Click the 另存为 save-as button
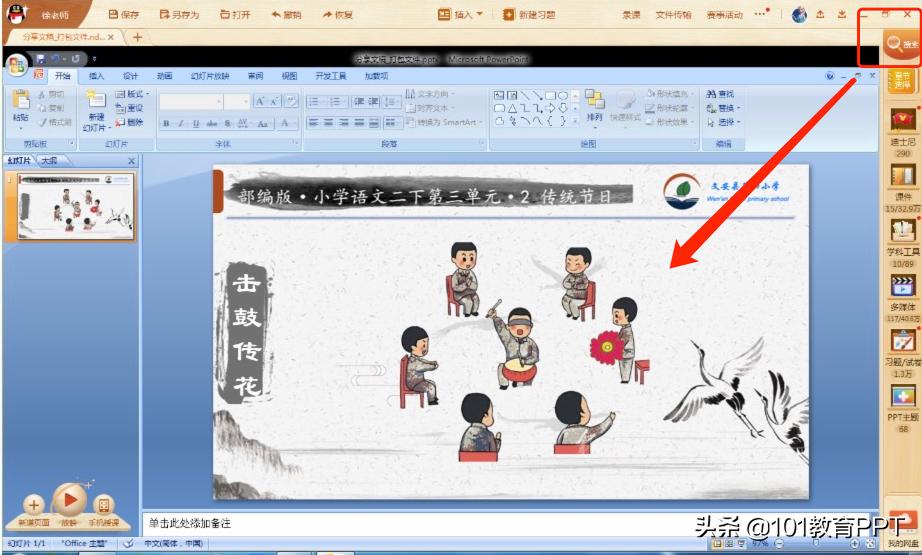Image resolution: width=922 pixels, height=555 pixels. click(x=179, y=14)
